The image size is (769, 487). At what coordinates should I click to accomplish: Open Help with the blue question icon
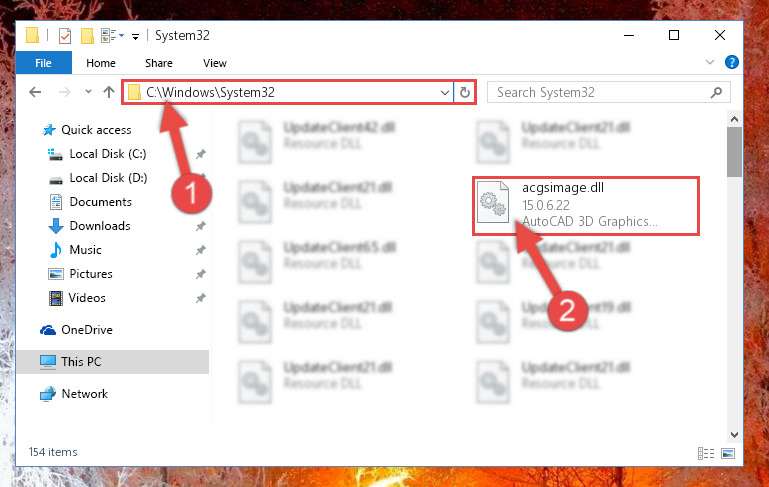coord(731,62)
